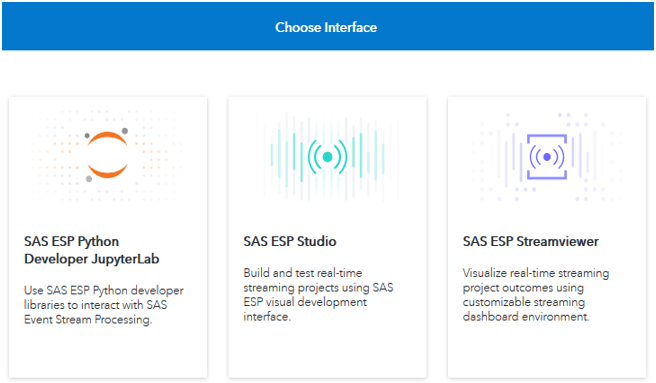Image resolution: width=656 pixels, height=383 pixels.
Task: Click the teal center dot of the Studio icon
Action: click(x=328, y=157)
